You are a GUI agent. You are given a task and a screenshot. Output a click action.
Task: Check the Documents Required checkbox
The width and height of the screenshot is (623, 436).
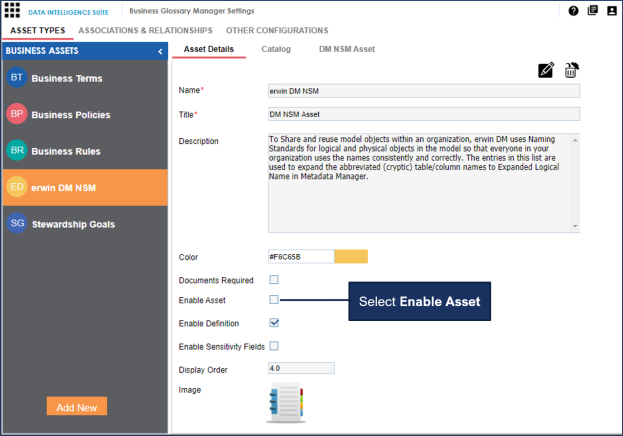click(274, 280)
